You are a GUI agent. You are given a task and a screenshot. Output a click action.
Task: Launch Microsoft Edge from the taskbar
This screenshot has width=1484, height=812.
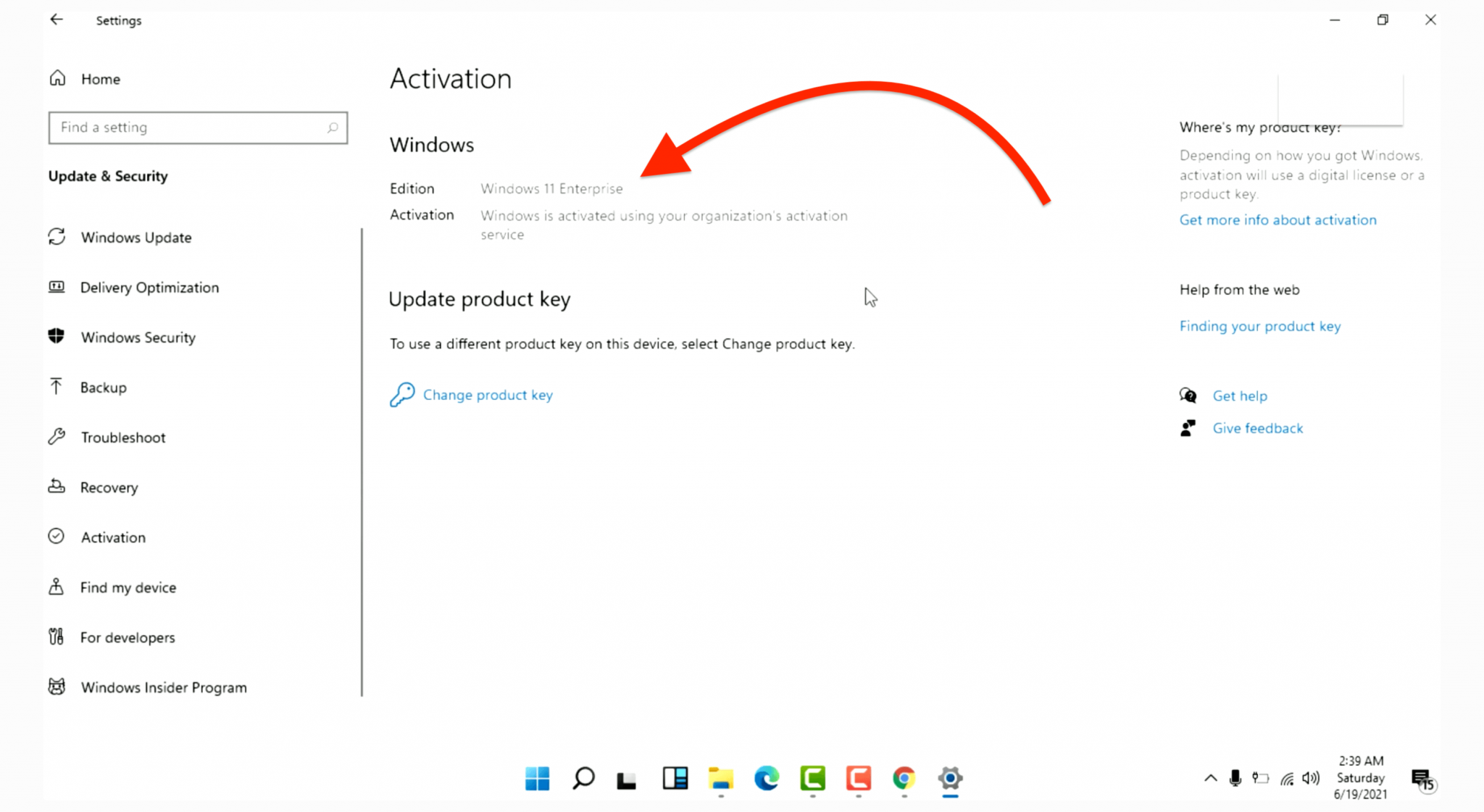767,779
